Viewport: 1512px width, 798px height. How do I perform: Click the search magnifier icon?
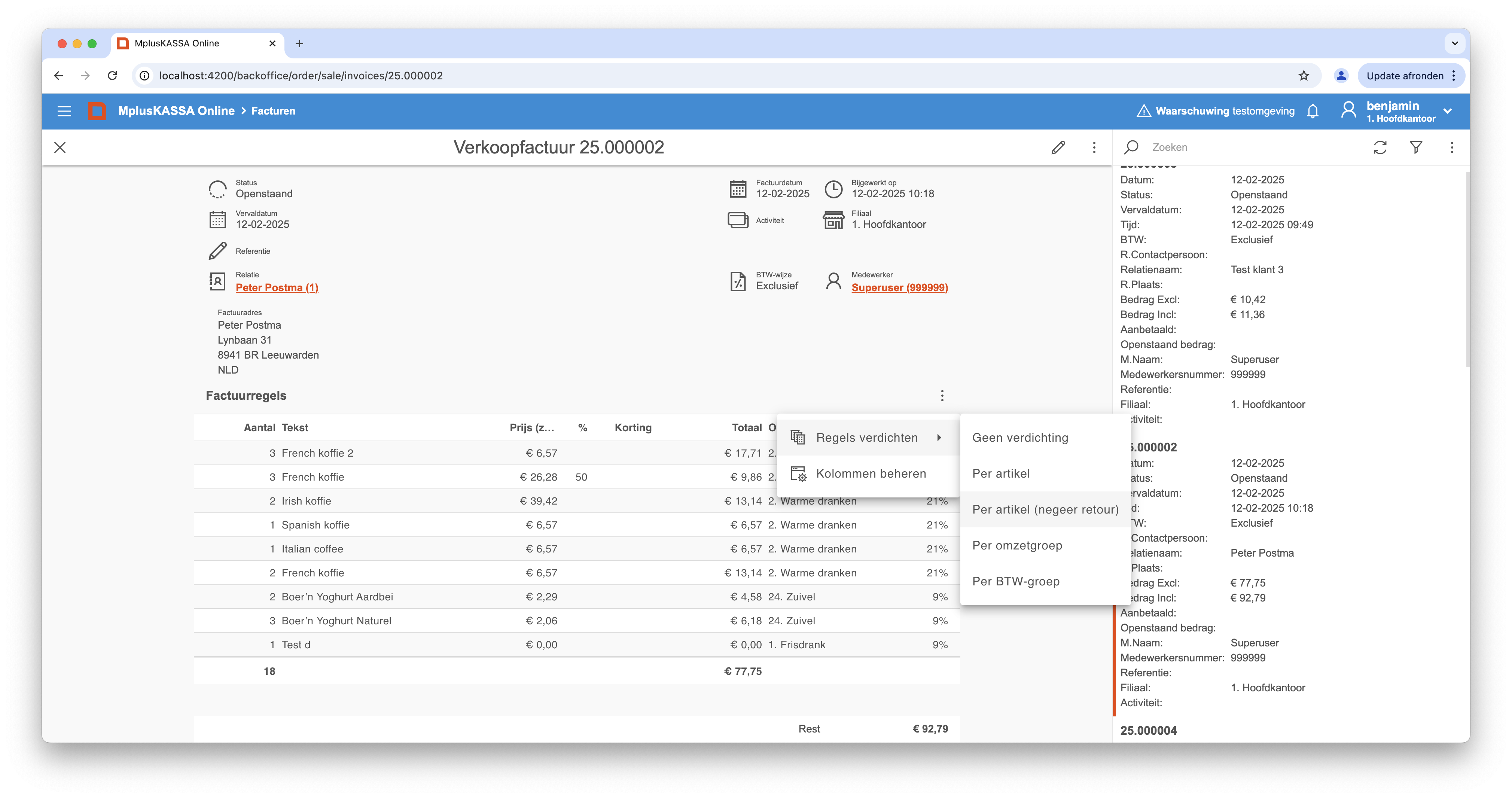[1132, 147]
